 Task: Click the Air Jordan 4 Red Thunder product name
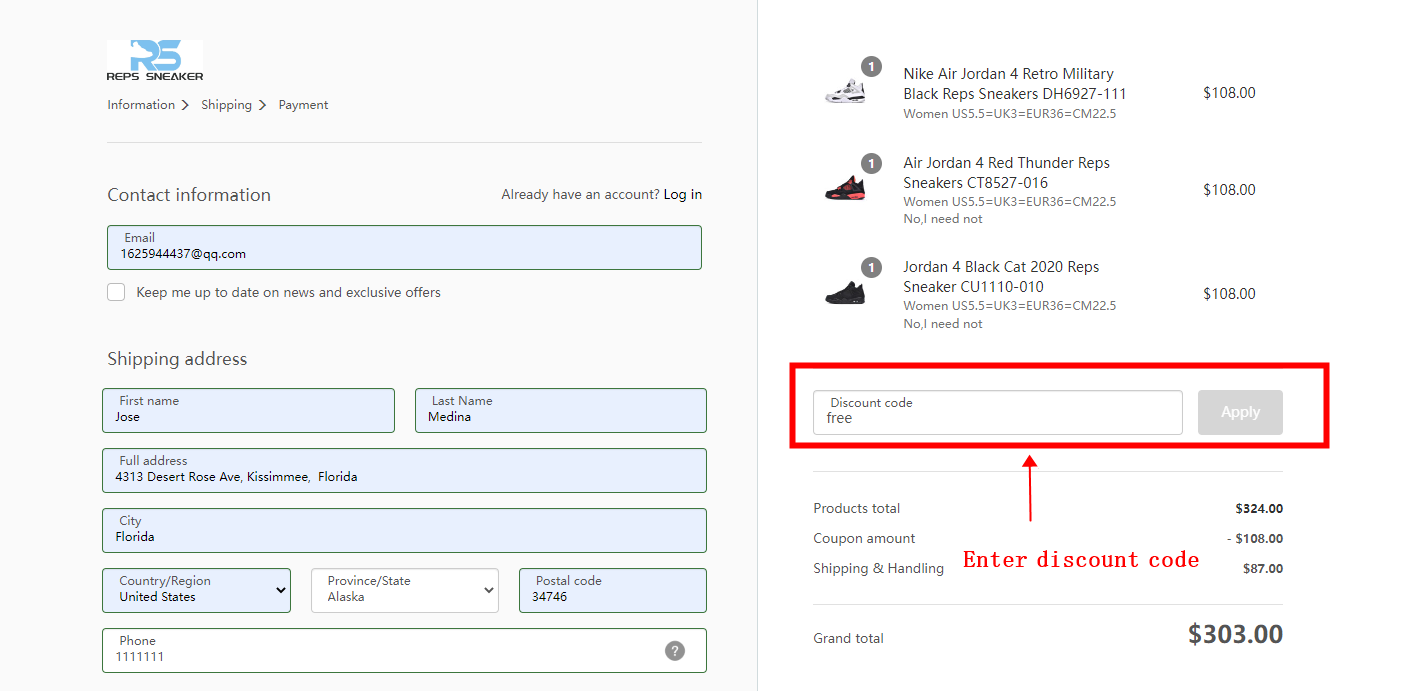click(1006, 172)
